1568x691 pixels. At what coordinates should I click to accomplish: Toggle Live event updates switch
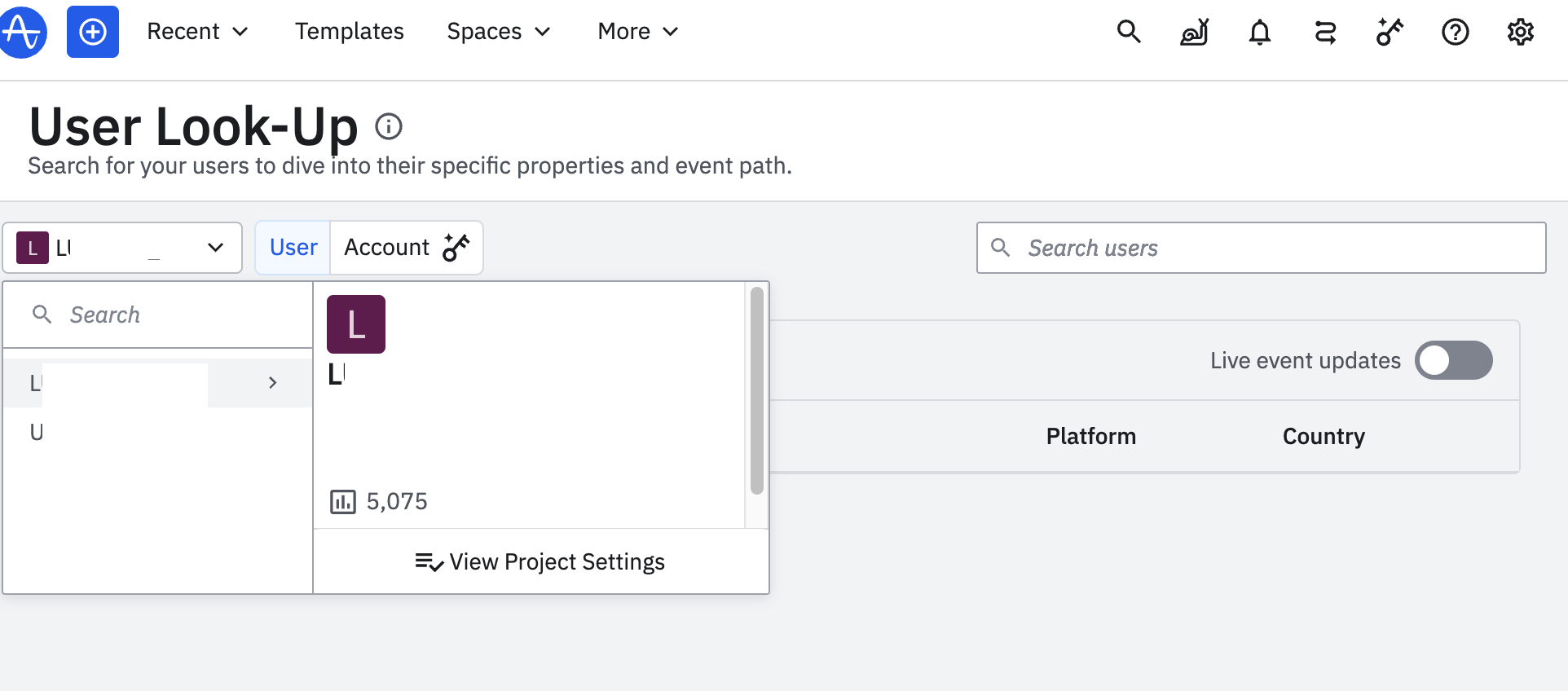point(1453,360)
